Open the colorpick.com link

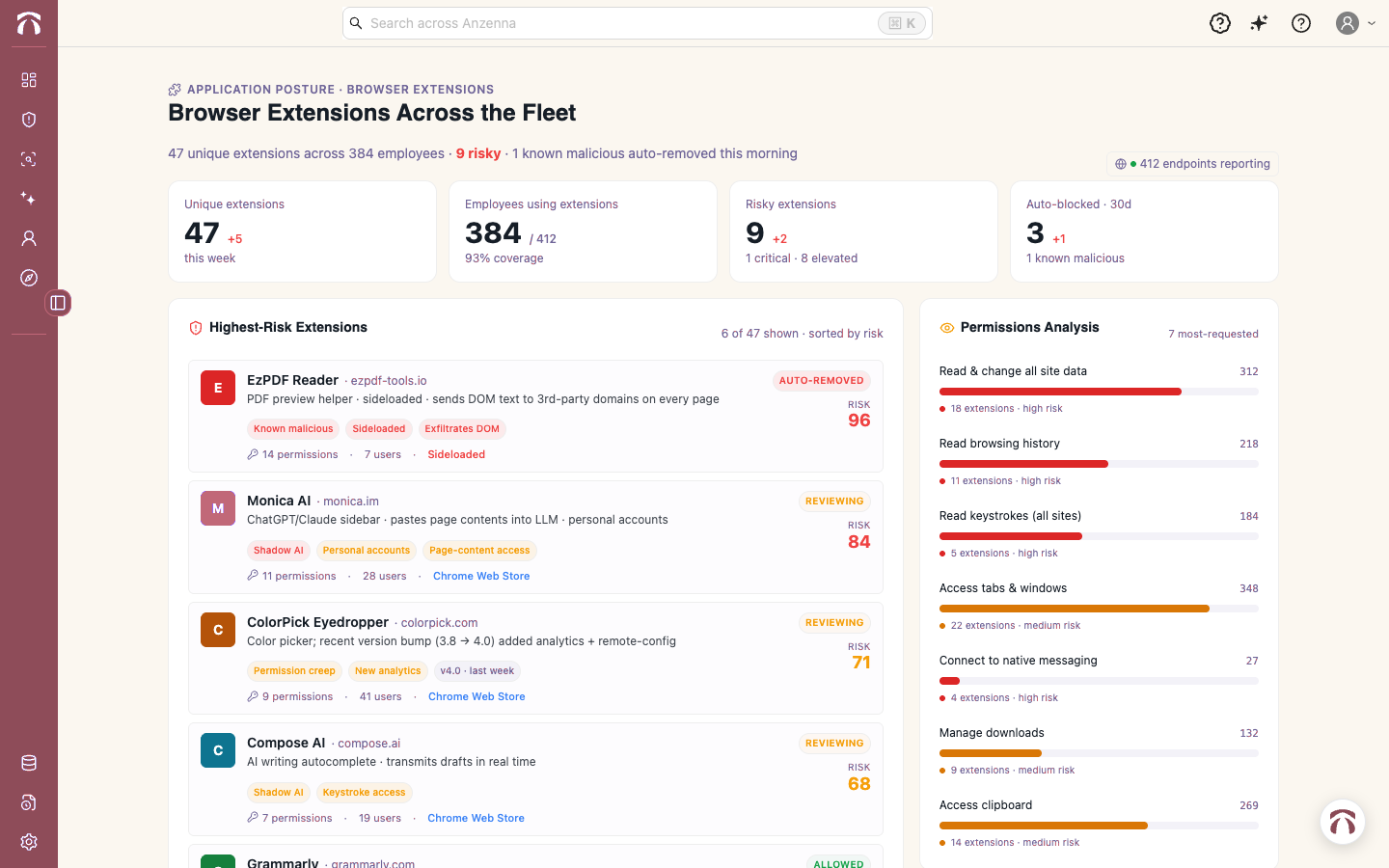(439, 623)
